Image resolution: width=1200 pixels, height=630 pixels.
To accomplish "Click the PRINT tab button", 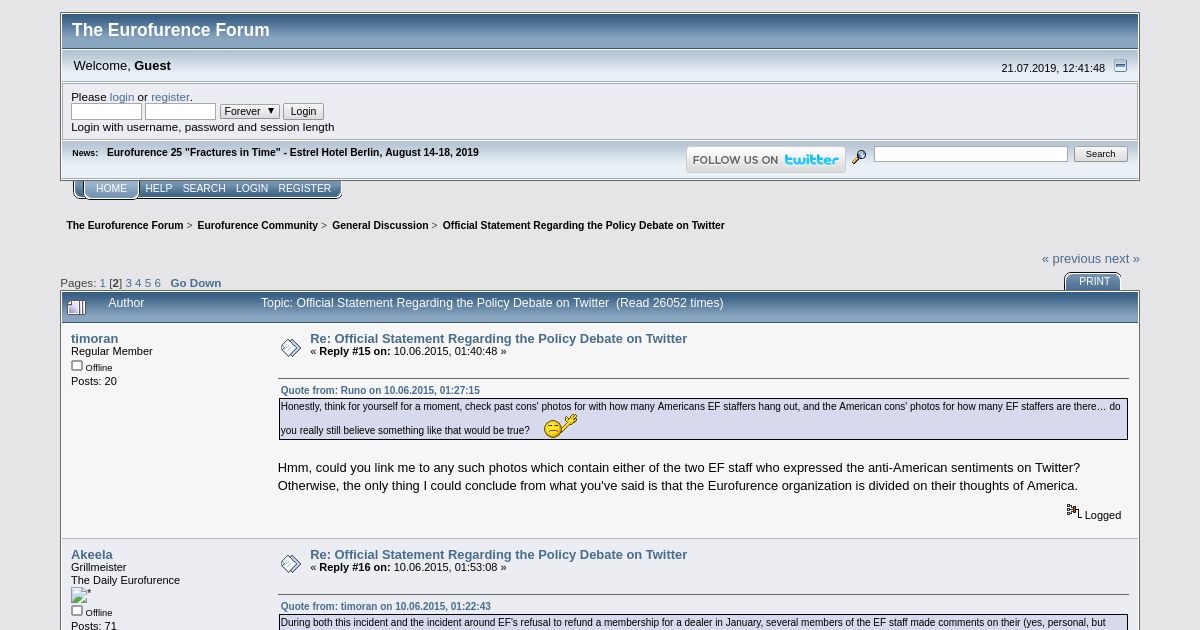I will (1094, 282).
